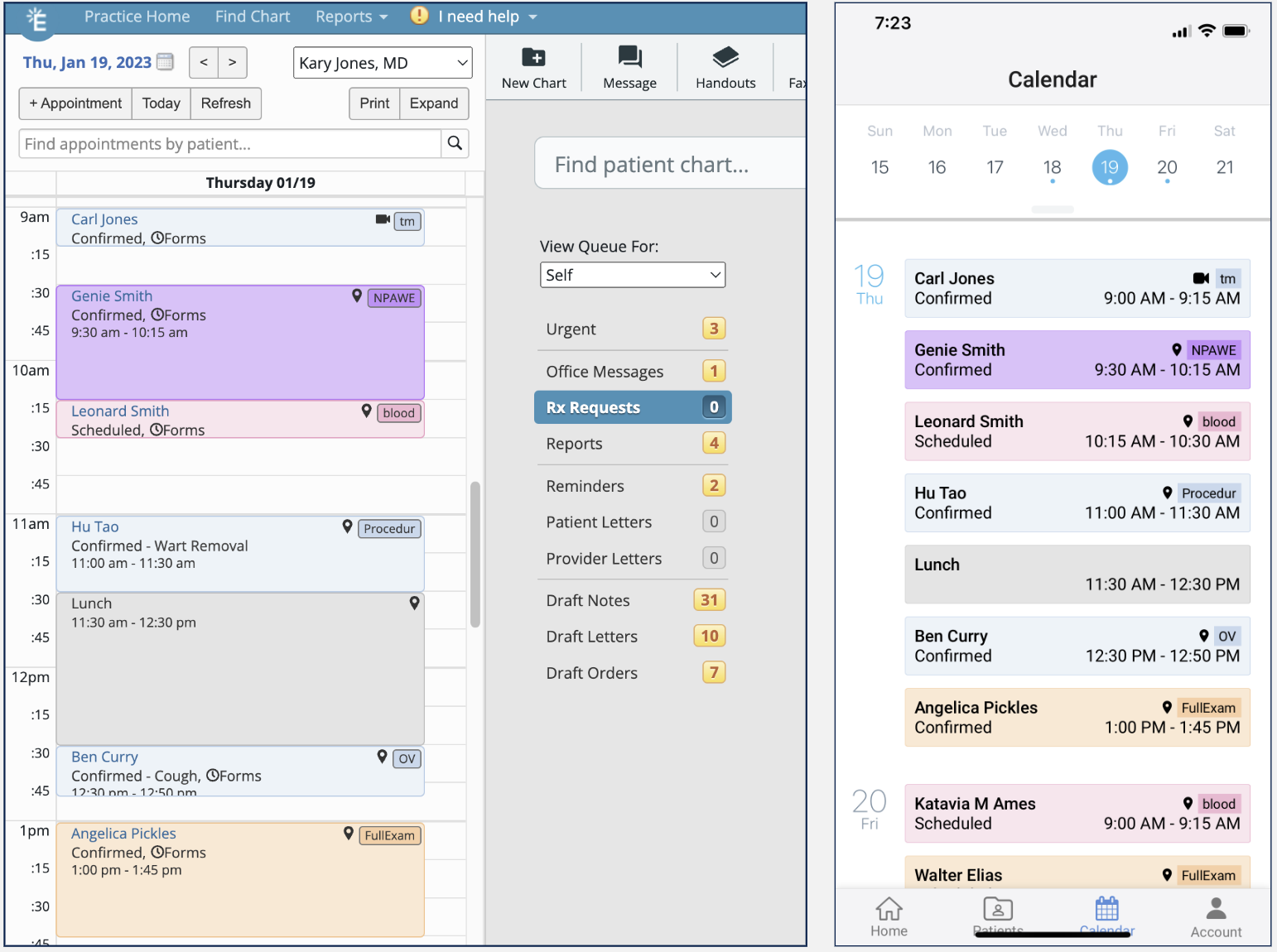
Task: Click the schedule vertical scrollbar
Action: point(475,555)
